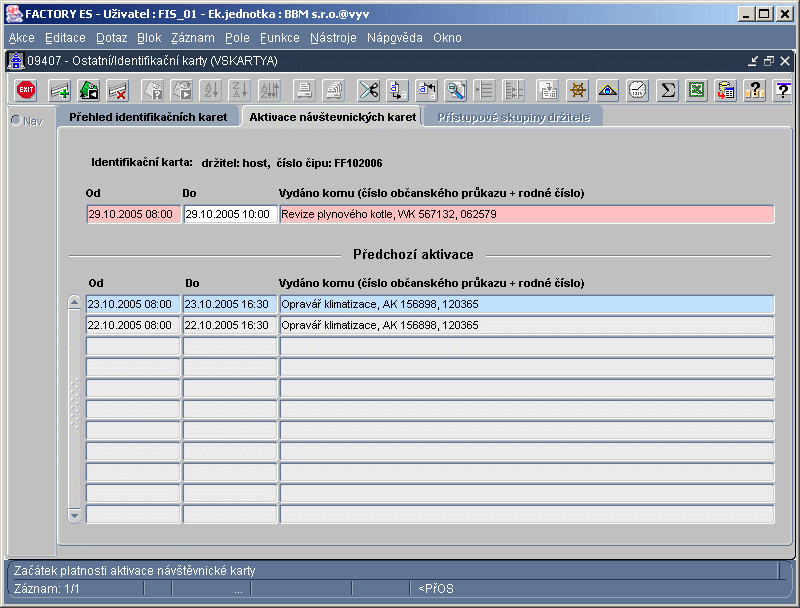800x608 pixels.
Task: Open the Dotaz menu
Action: tap(111, 38)
